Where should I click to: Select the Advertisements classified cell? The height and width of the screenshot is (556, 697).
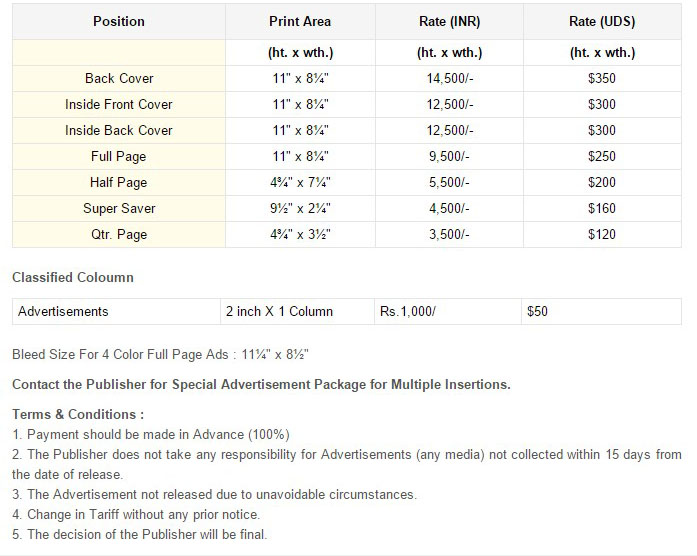click(x=116, y=312)
